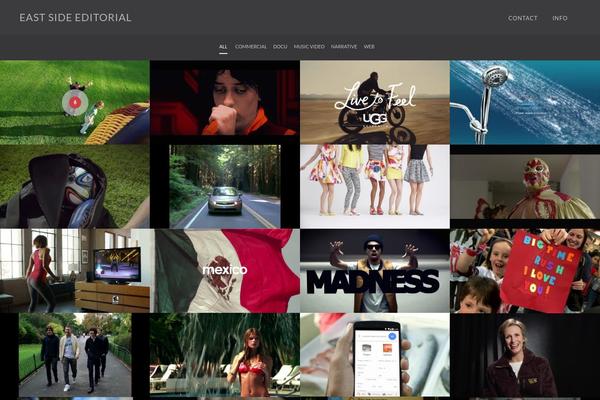
Task: Filter projects by Commercial
Action: tap(251, 46)
